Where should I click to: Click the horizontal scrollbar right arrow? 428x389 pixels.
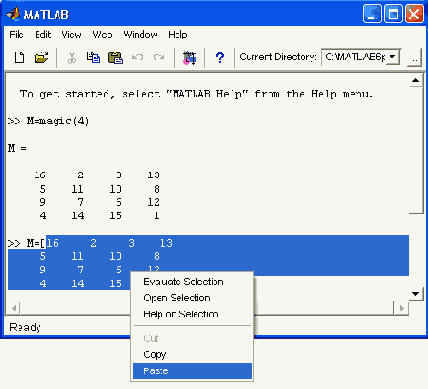[x=402, y=308]
